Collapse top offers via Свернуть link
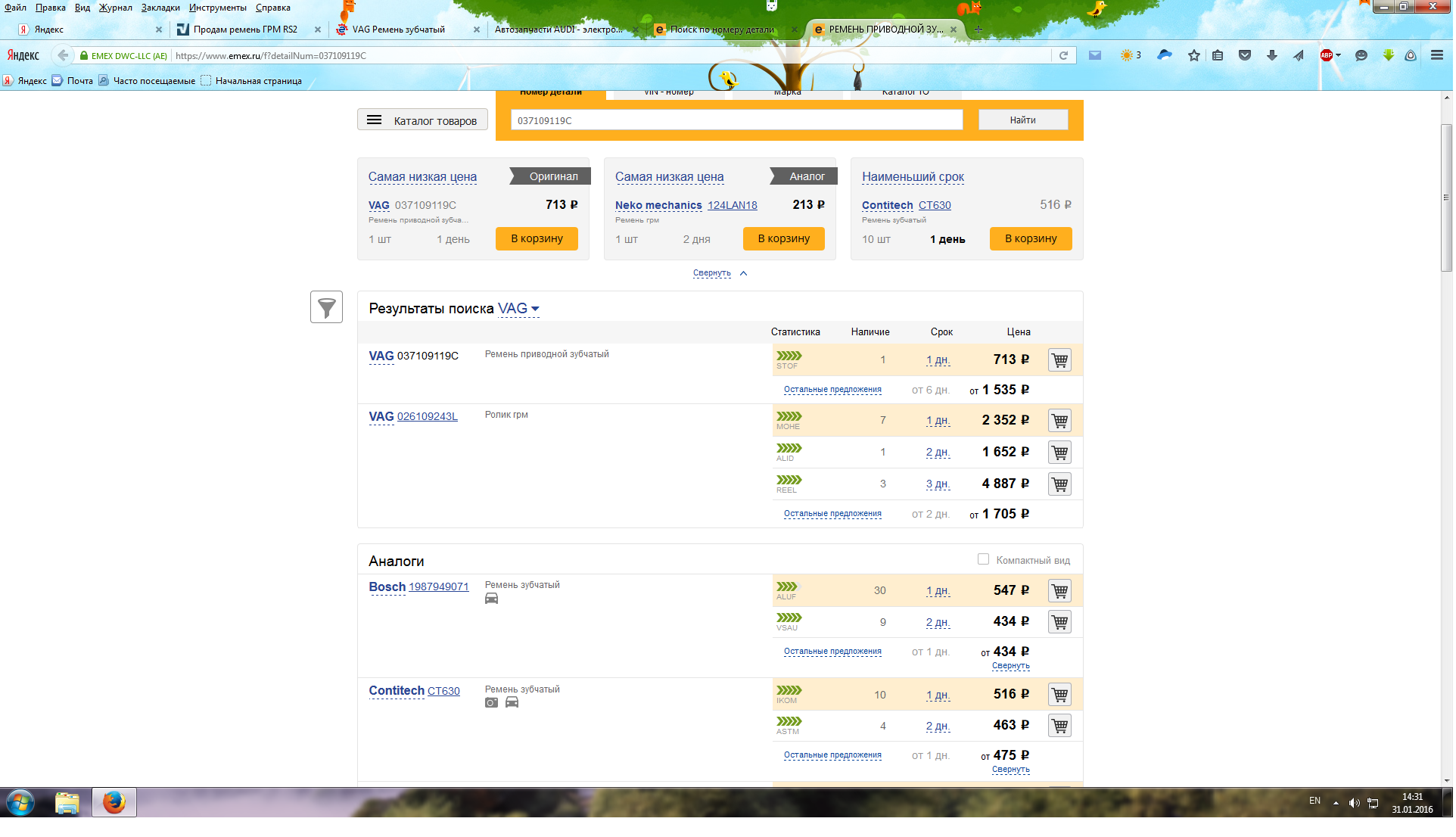 click(712, 273)
